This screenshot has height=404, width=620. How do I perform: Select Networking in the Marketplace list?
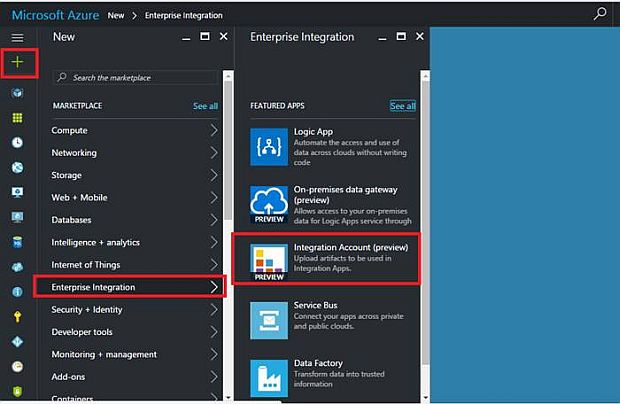tap(75, 153)
